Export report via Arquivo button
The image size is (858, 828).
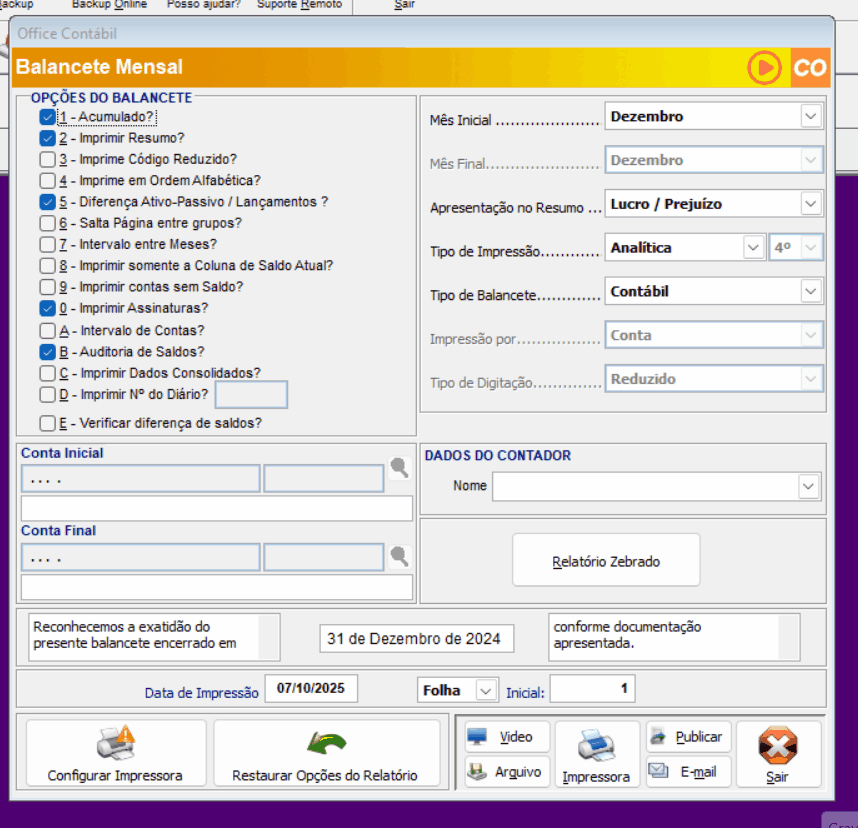507,772
